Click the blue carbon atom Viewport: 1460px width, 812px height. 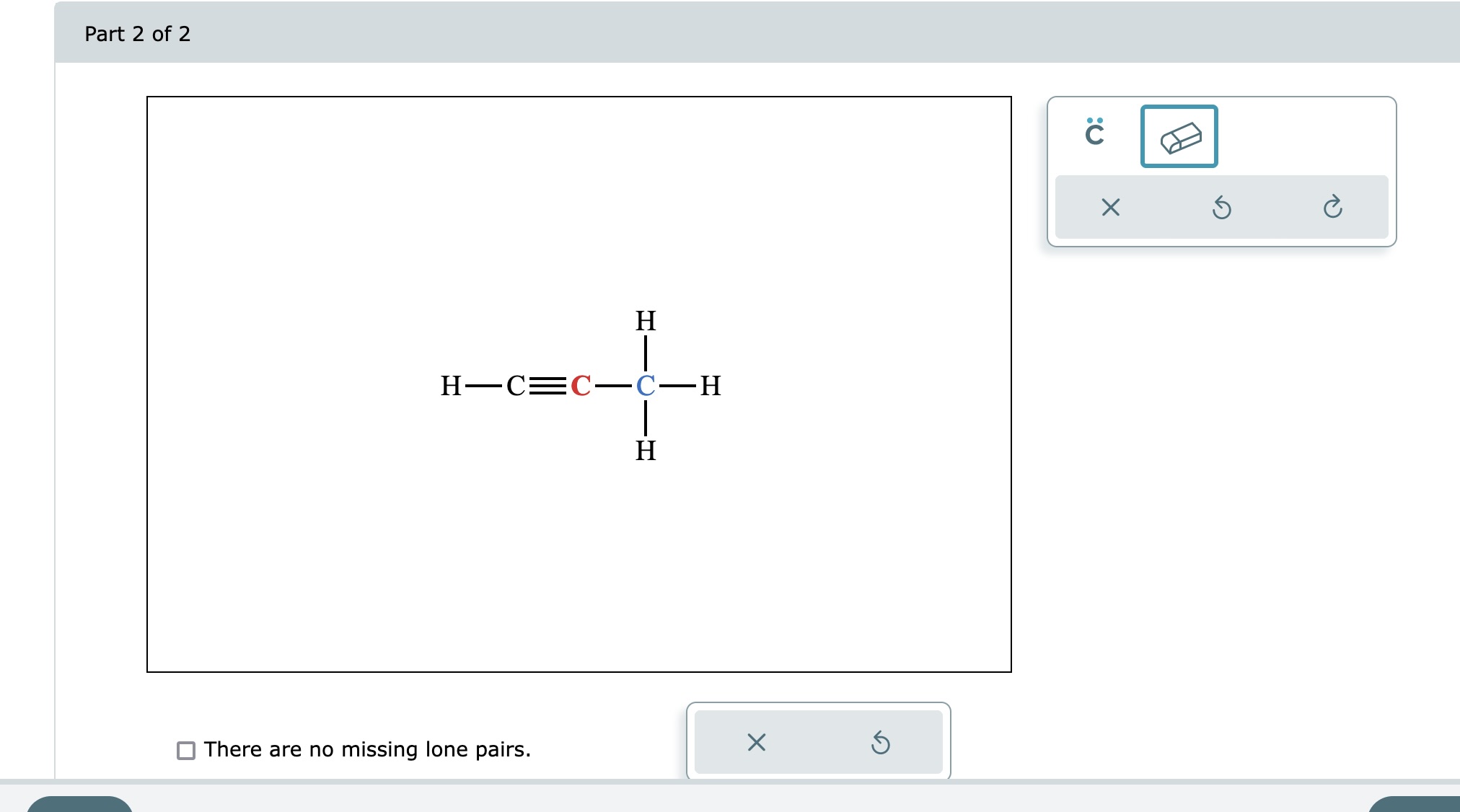pyautogui.click(x=646, y=387)
